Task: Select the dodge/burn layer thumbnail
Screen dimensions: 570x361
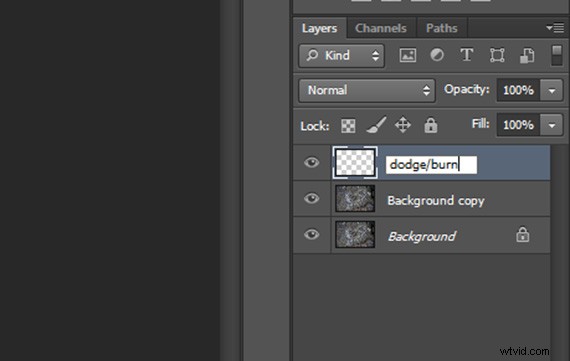Action: [x=355, y=163]
